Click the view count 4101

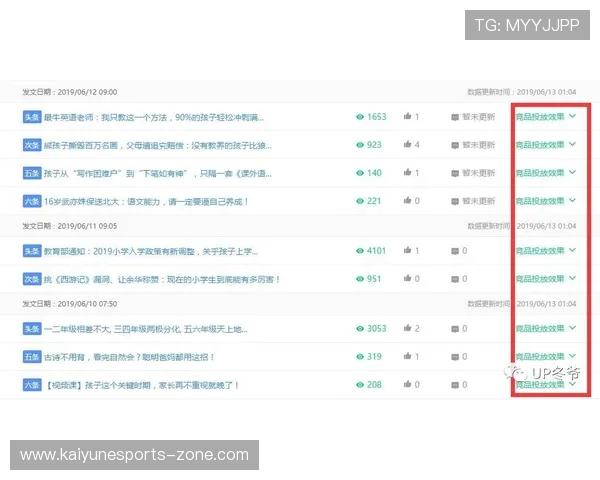376,251
